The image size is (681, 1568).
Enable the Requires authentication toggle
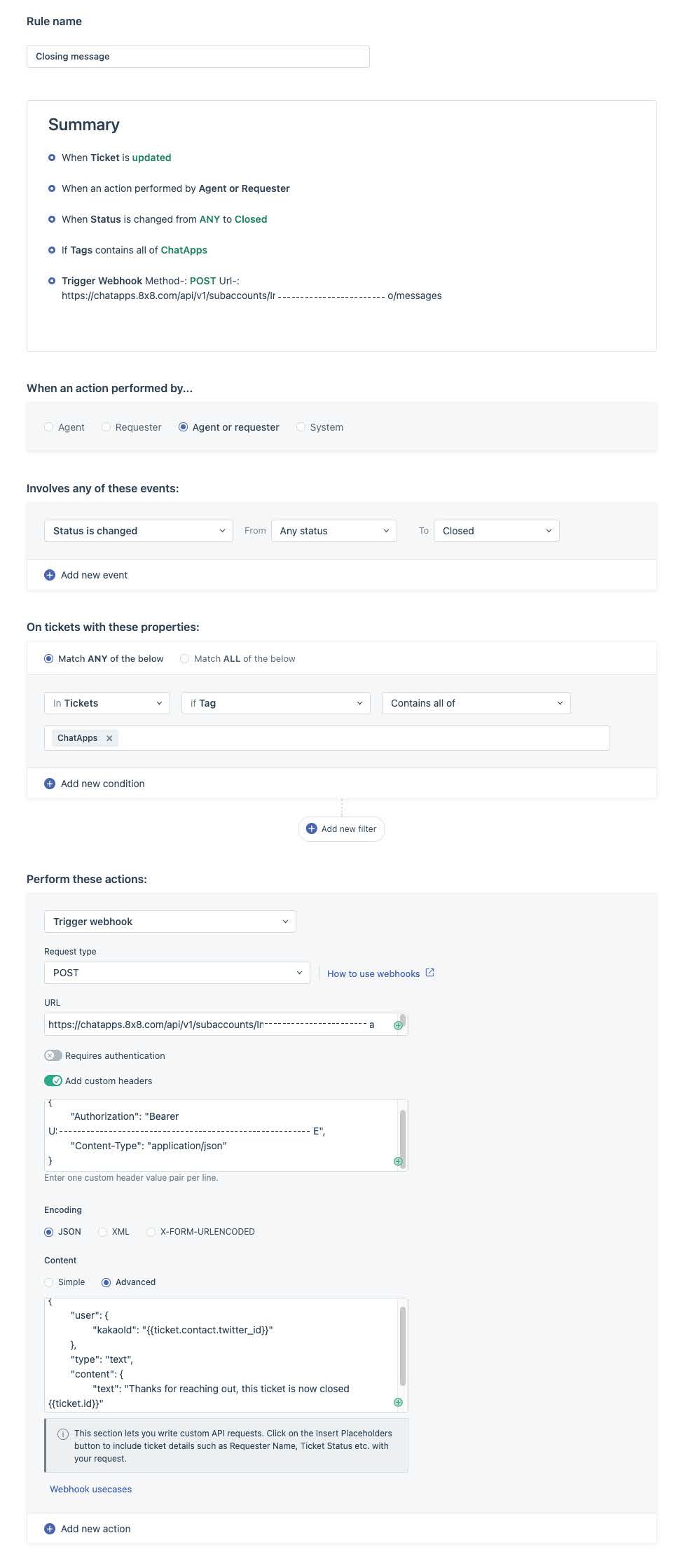(x=53, y=1055)
